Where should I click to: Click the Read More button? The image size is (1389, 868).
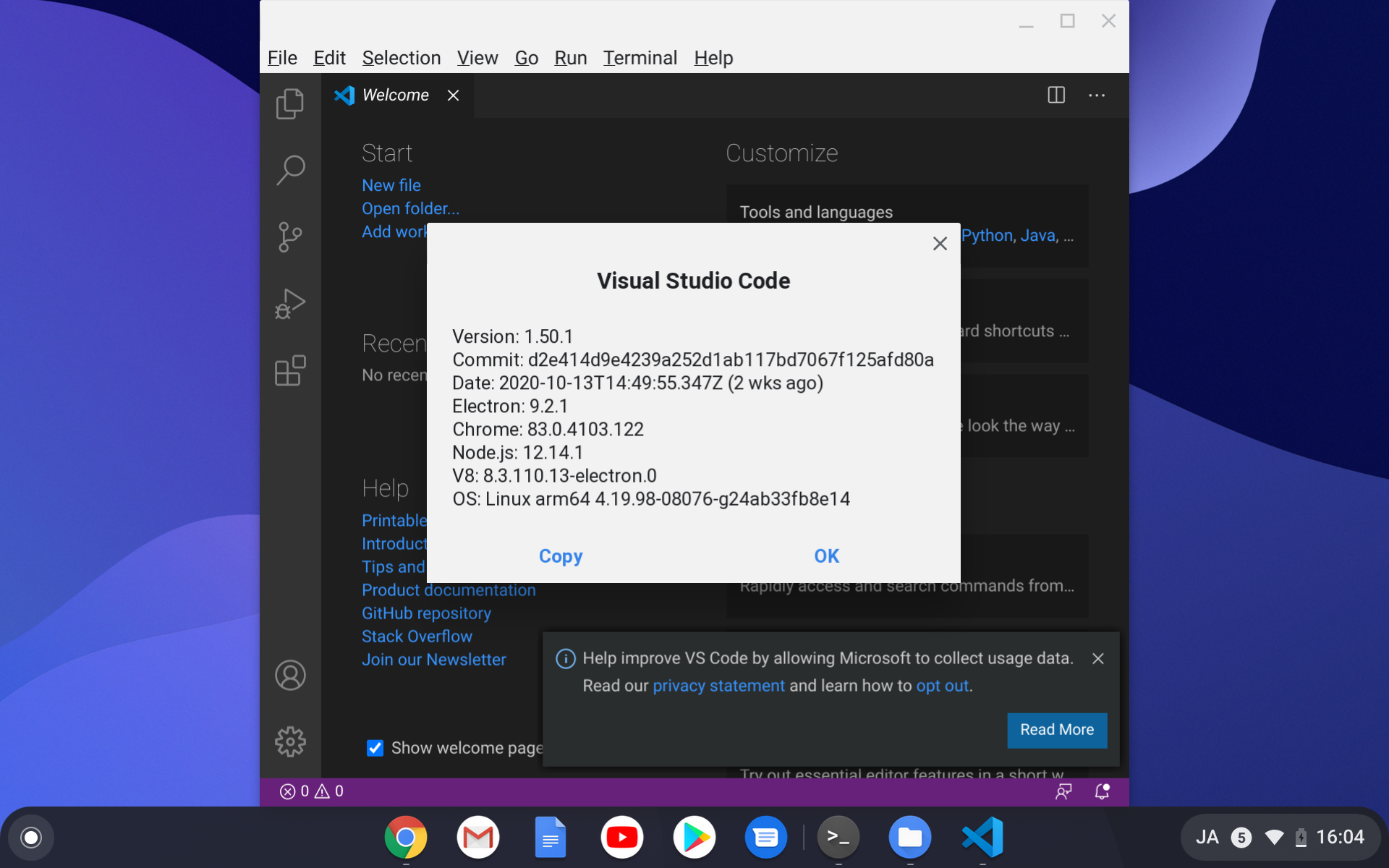(x=1056, y=730)
